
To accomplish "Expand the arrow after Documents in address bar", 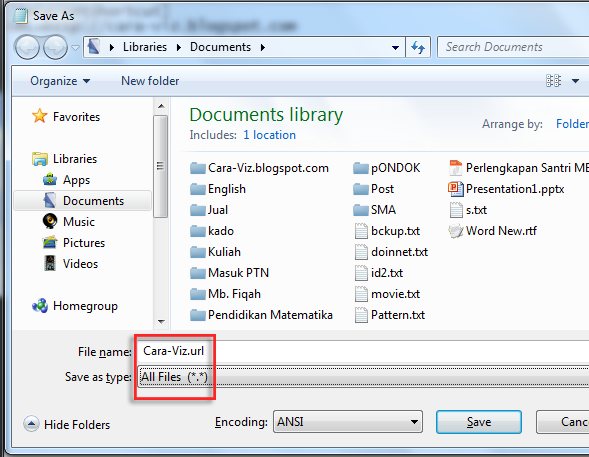I will tap(263, 47).
